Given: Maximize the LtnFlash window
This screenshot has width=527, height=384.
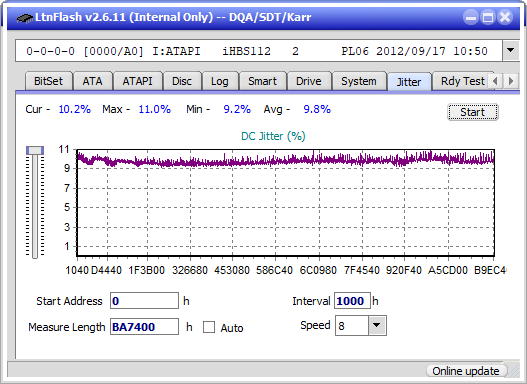Looking at the screenshot, I should click(x=488, y=17).
